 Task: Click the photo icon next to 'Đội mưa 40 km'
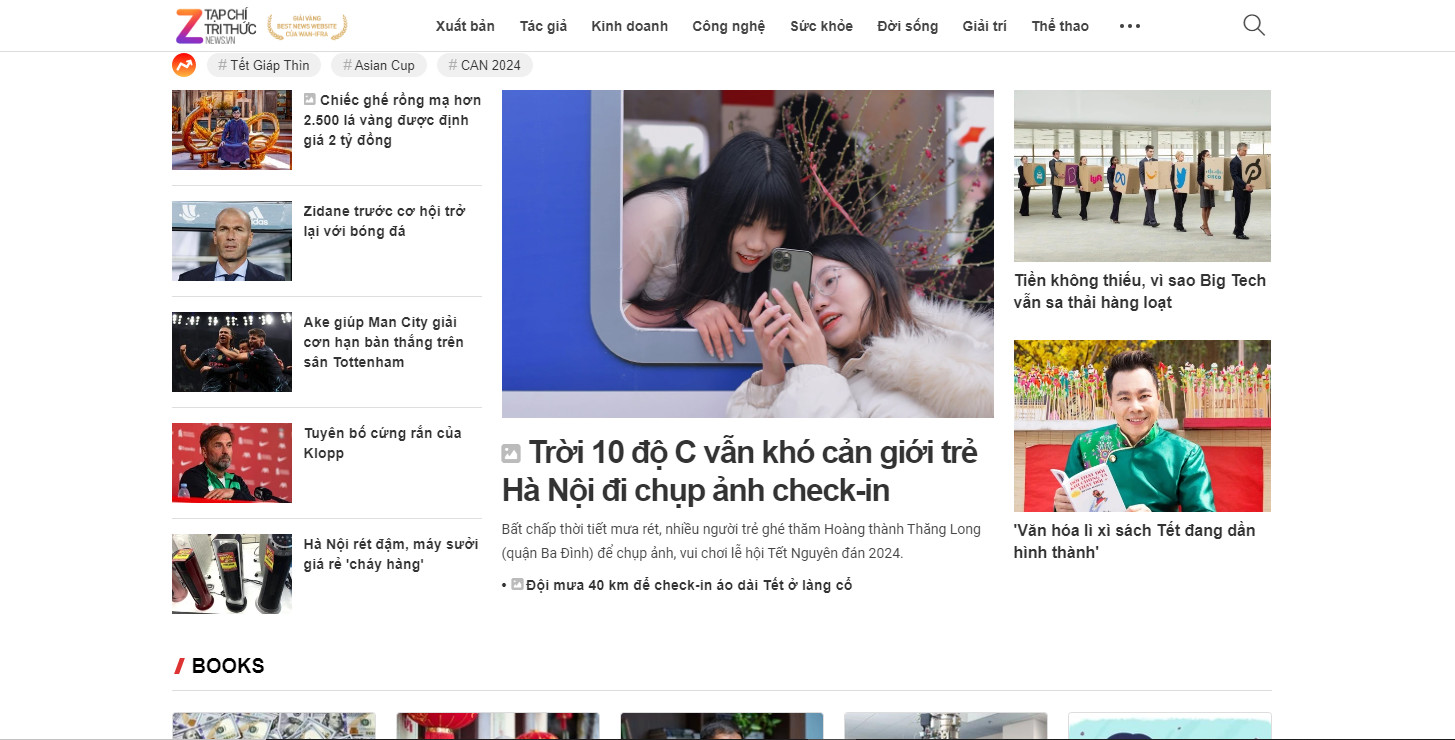click(x=517, y=584)
